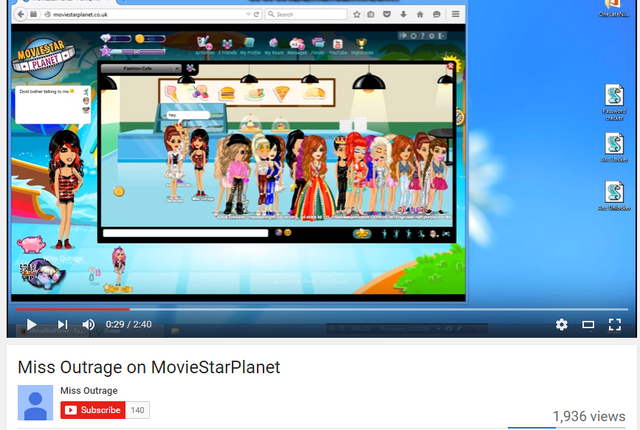
Task: Click the moviestarplanet.co.uk address bar
Action: point(147,14)
